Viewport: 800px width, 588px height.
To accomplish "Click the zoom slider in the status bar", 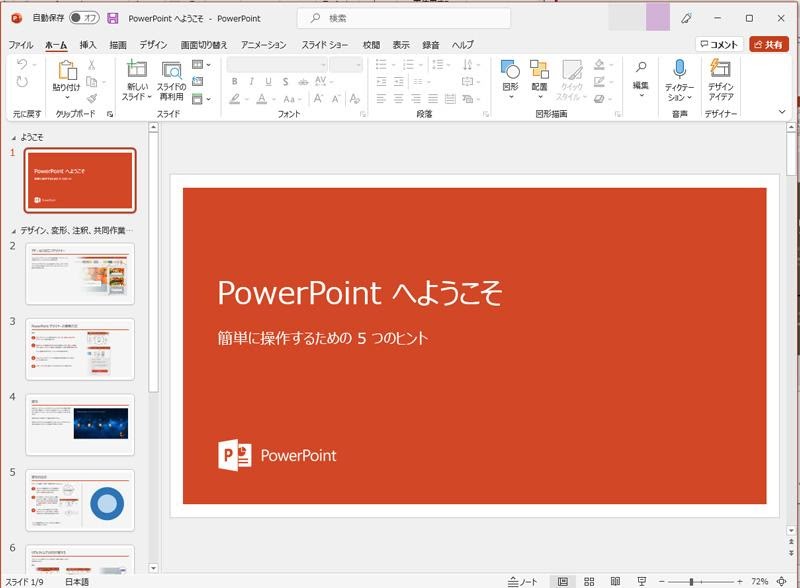I will [691, 581].
